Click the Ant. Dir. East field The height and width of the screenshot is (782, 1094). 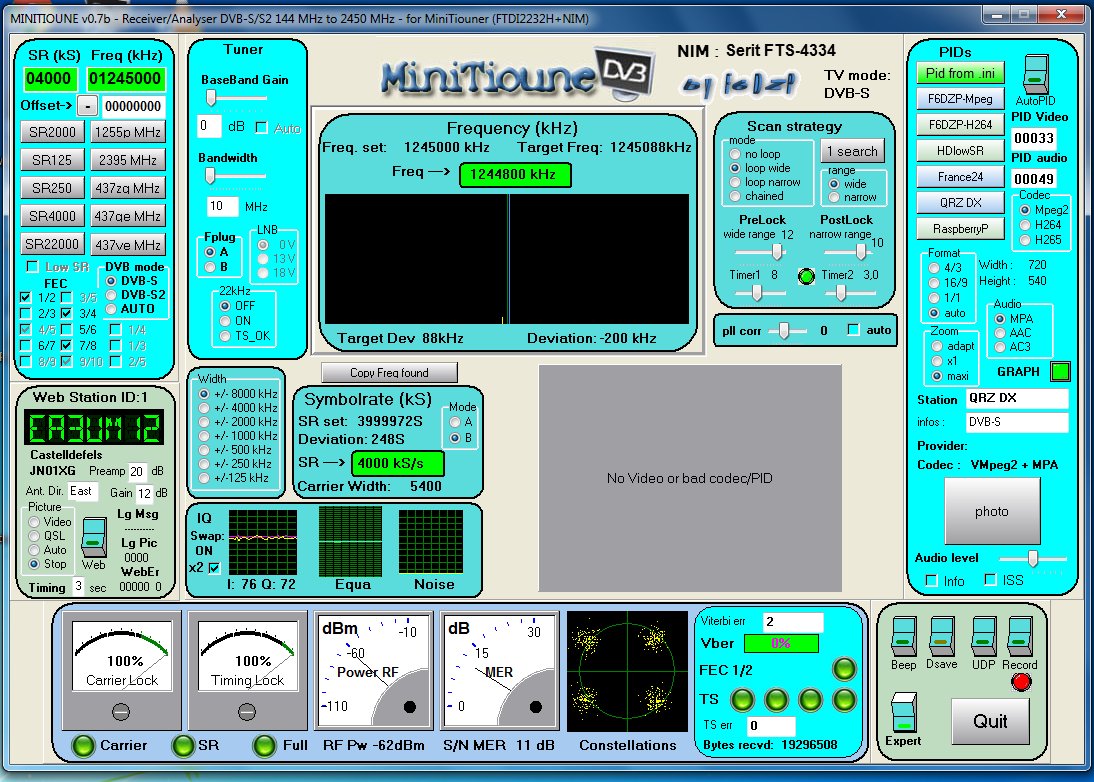coord(83,491)
